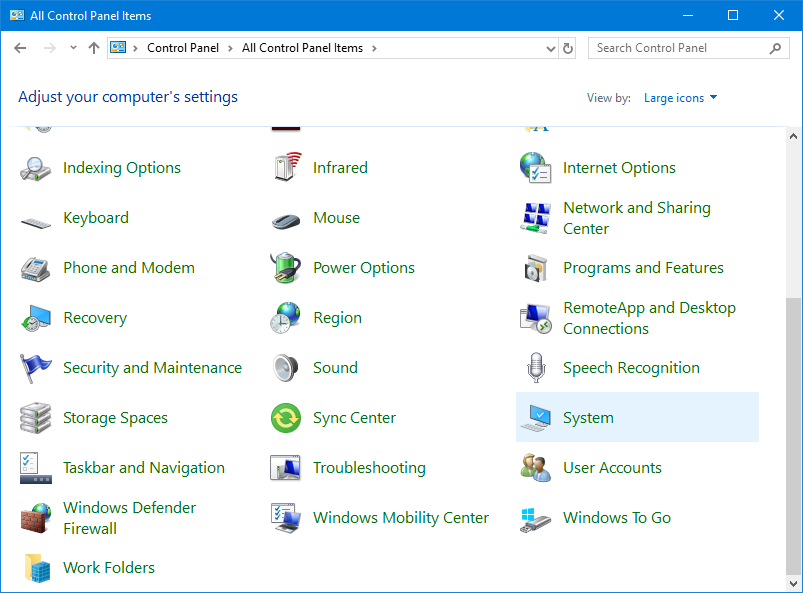Click the Work Folders icon
The height and width of the screenshot is (593, 803).
pyautogui.click(x=37, y=568)
